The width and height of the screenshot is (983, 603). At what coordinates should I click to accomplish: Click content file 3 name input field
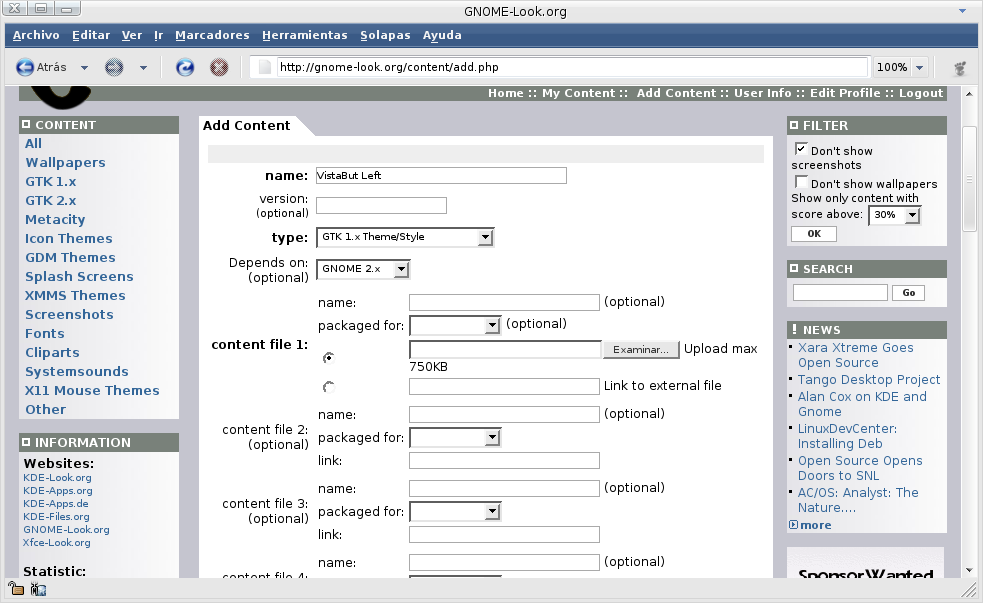tap(504, 488)
